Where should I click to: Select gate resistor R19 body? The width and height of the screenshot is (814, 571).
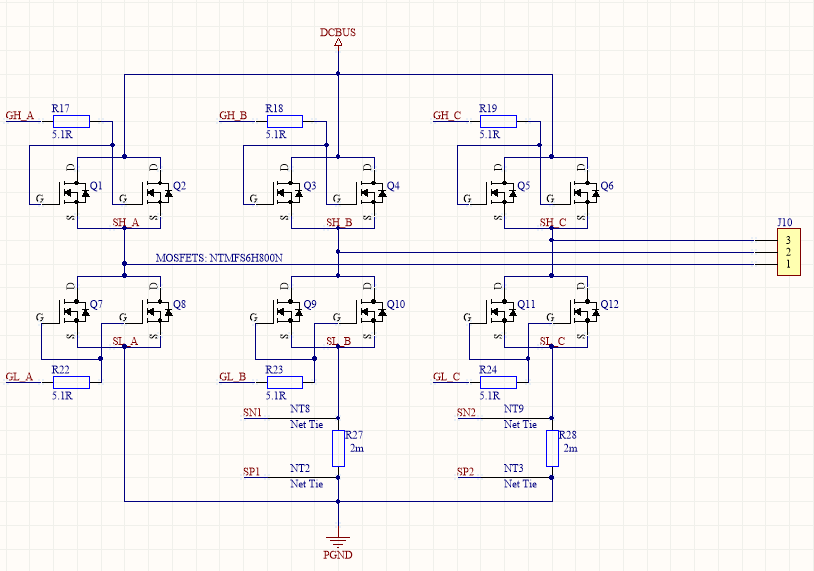click(x=498, y=121)
